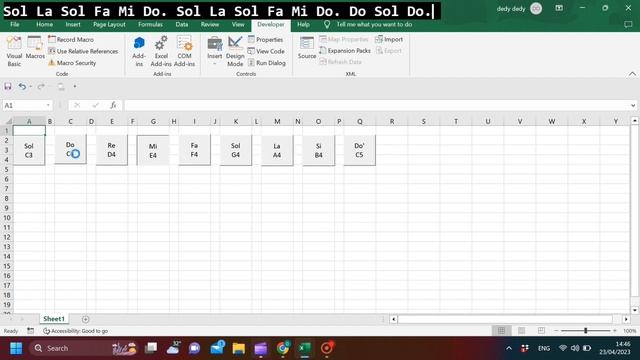Open Accessibility: Good to go status
This screenshot has width=640, height=360.
[76, 331]
